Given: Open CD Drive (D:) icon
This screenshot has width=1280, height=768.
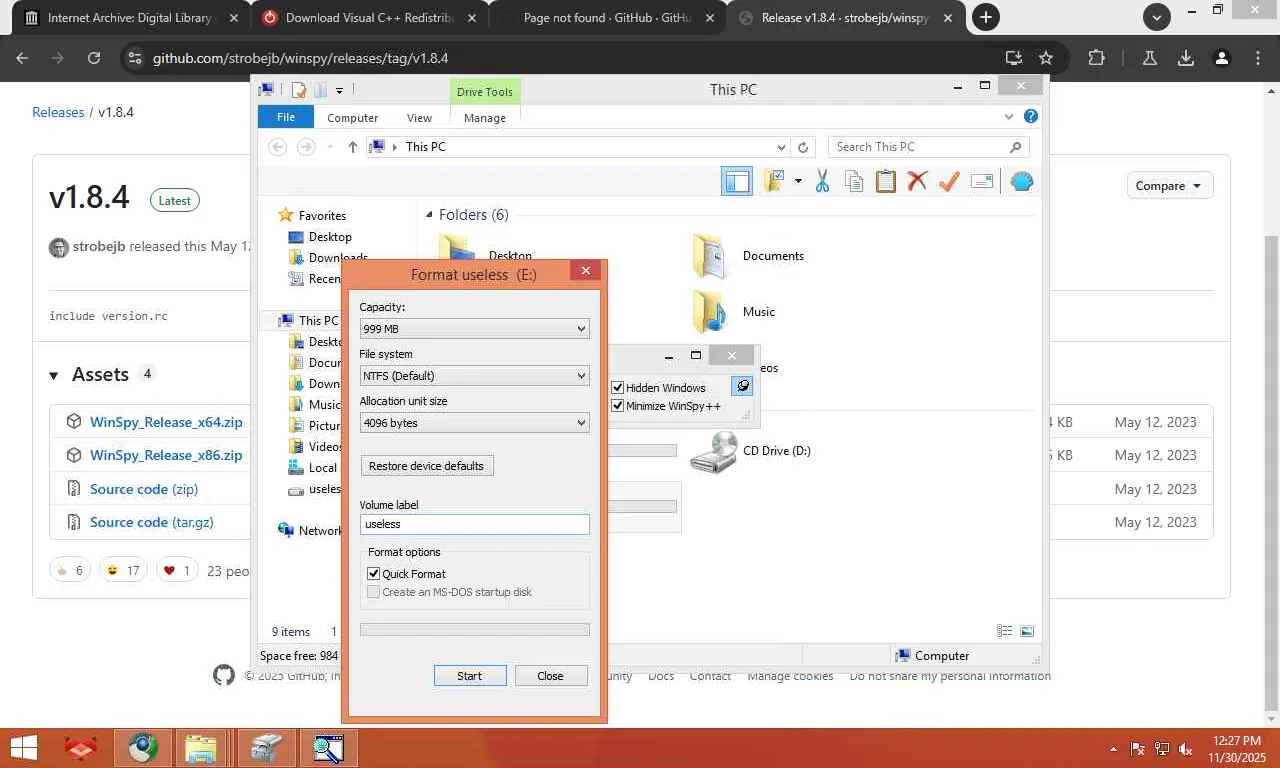Looking at the screenshot, I should click(x=714, y=452).
